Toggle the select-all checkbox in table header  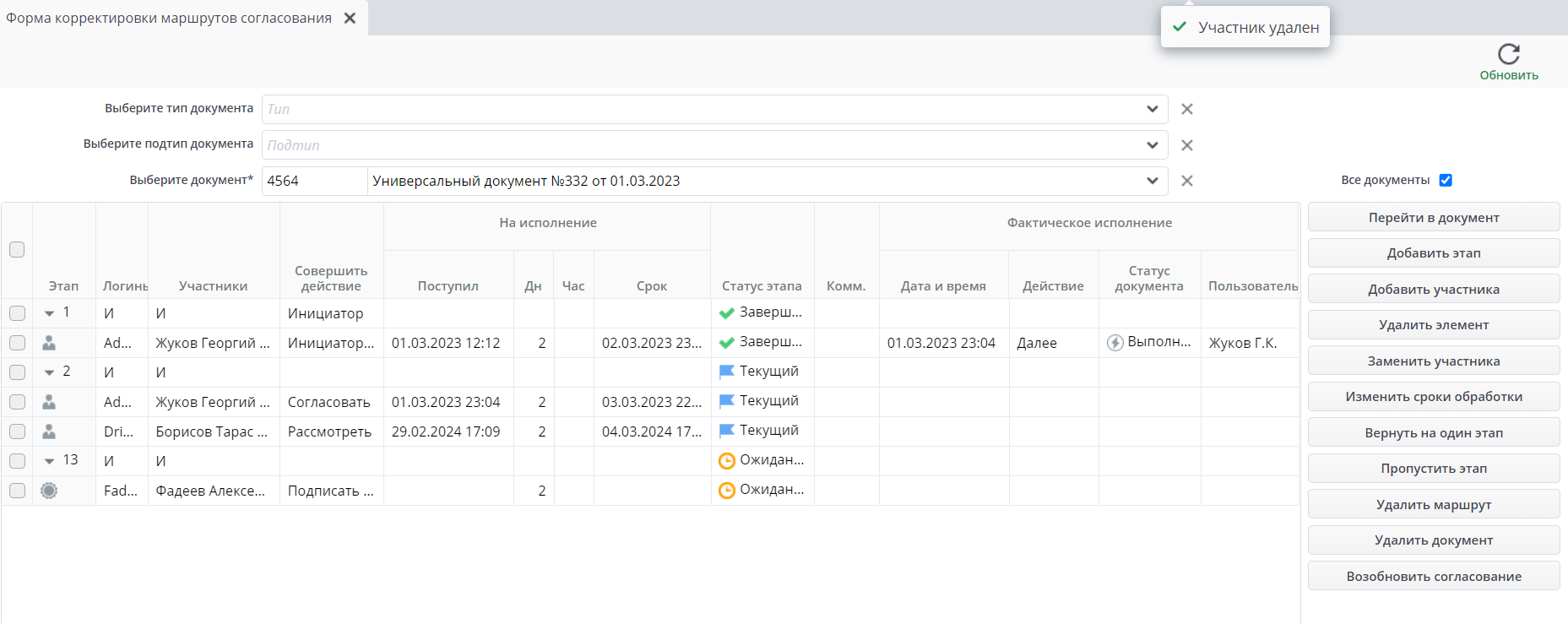click(17, 249)
